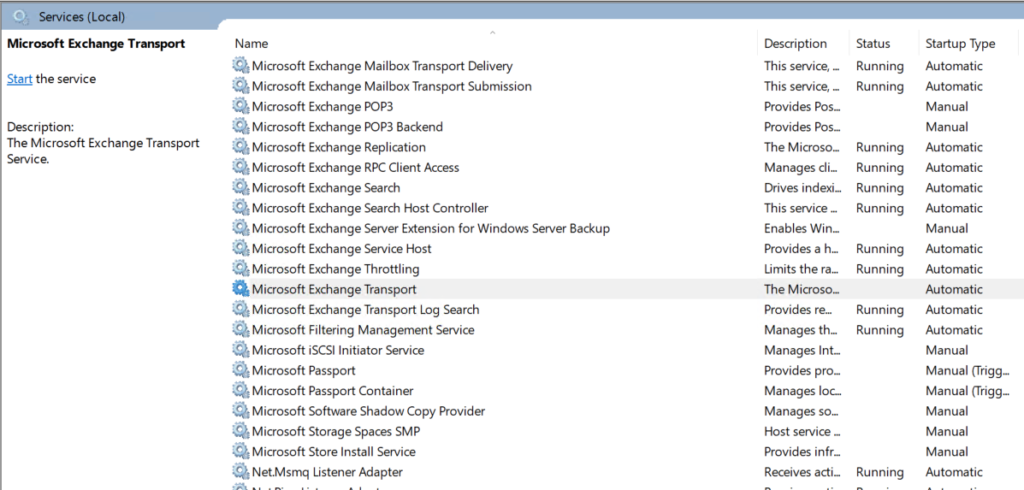Image resolution: width=1024 pixels, height=490 pixels.
Task: Select Microsoft Exchange Search Host Controller name
Action: (370, 208)
